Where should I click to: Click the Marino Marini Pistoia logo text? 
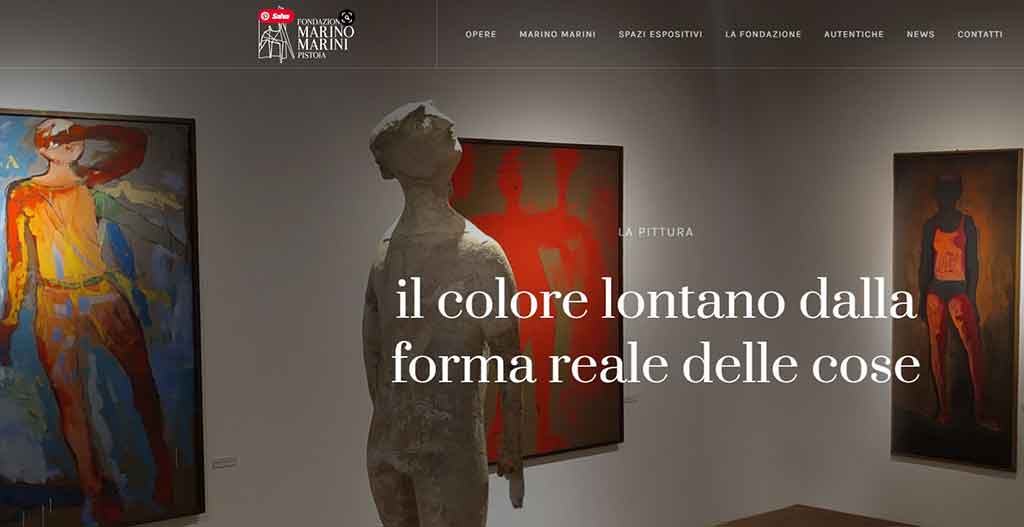pos(325,38)
